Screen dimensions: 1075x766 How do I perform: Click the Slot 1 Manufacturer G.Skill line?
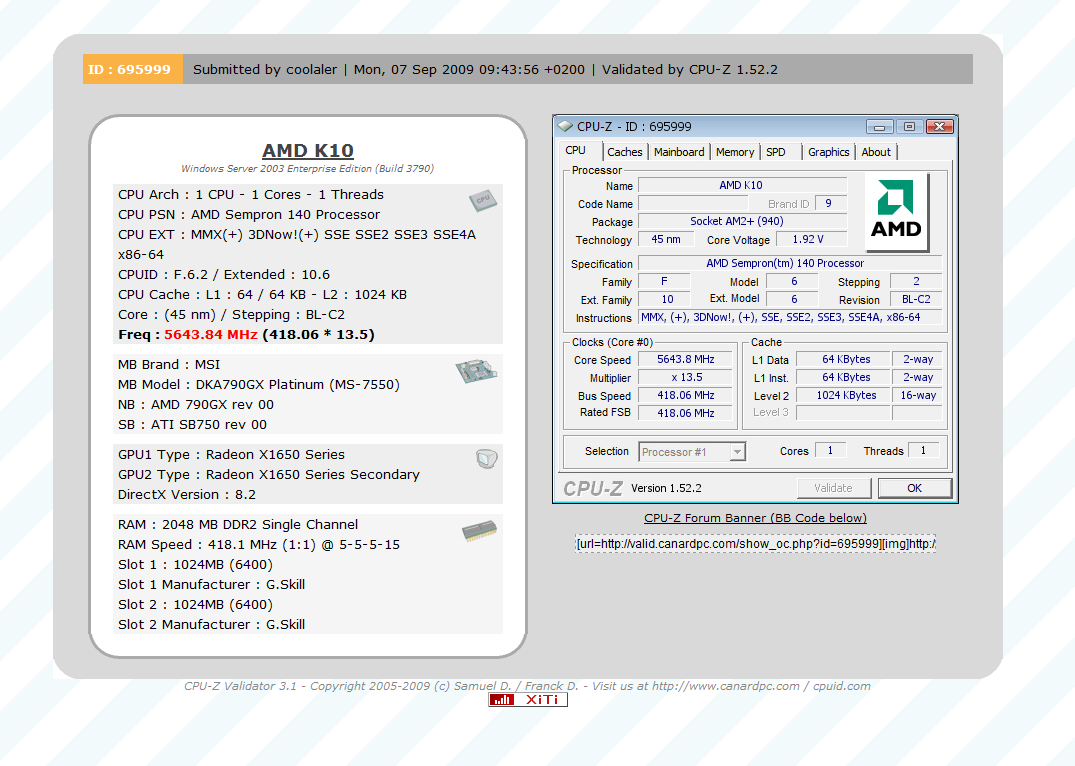(211, 584)
